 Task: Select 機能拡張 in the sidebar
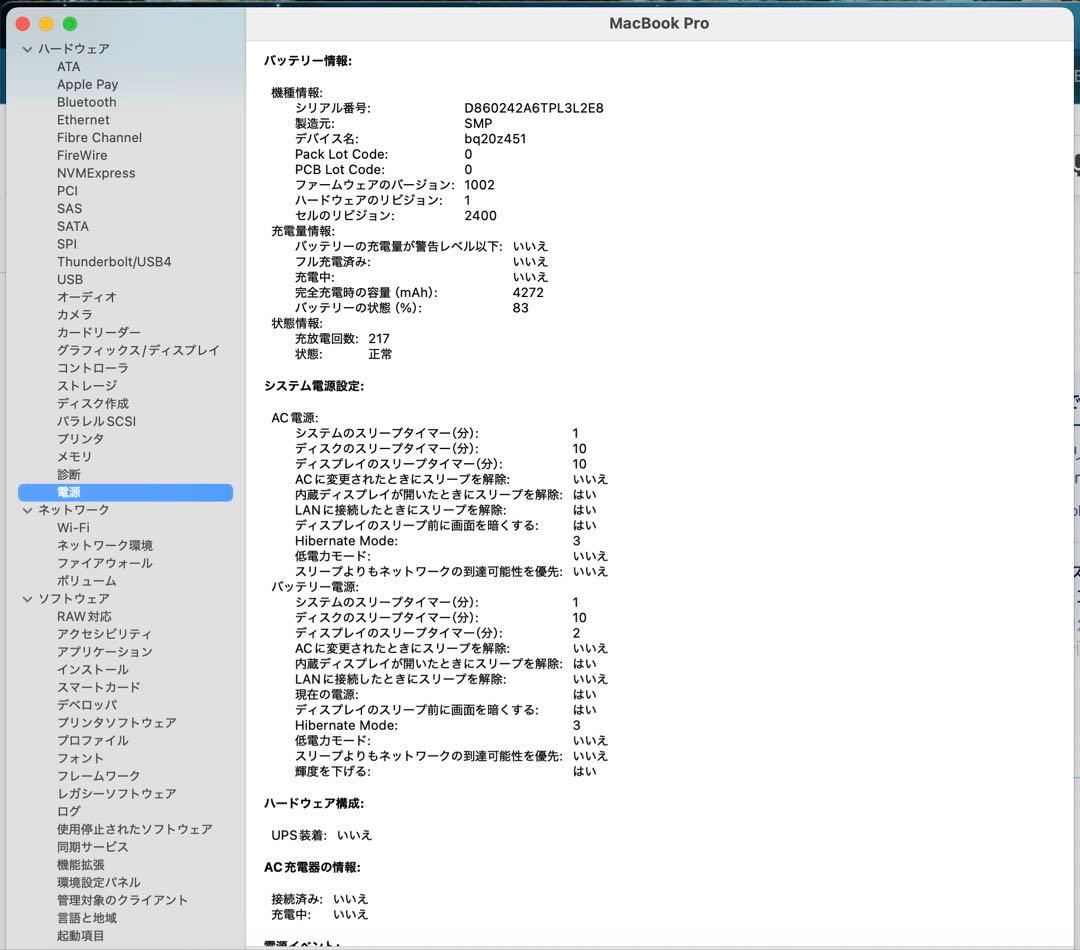(80, 865)
